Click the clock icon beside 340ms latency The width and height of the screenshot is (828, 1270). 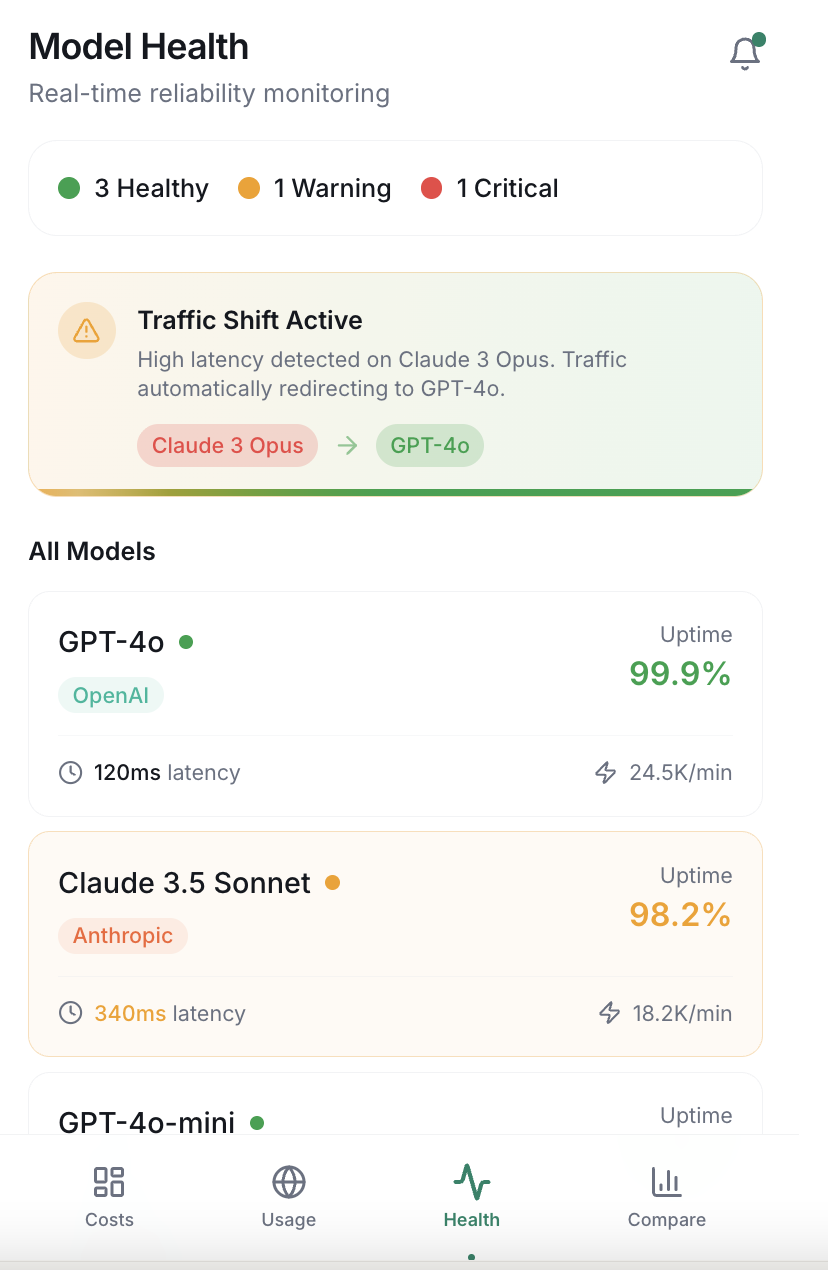70,1013
